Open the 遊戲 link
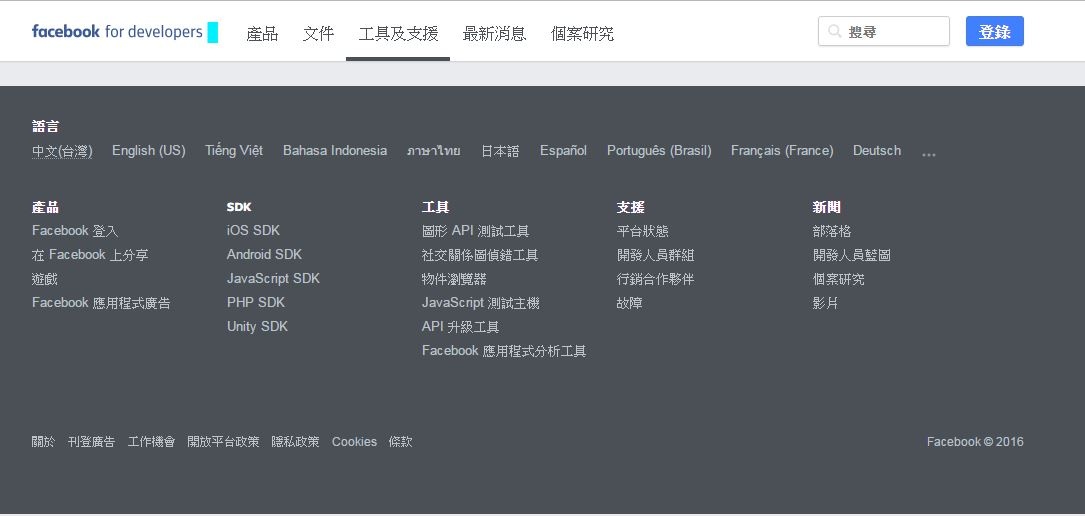1085x516 pixels. click(x=44, y=279)
